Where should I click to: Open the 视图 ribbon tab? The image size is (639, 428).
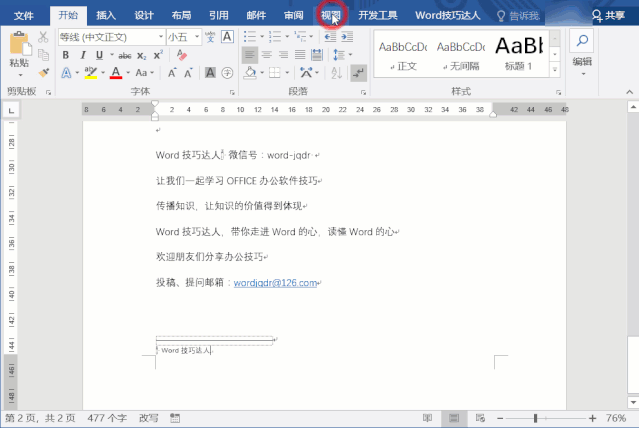click(x=331, y=15)
